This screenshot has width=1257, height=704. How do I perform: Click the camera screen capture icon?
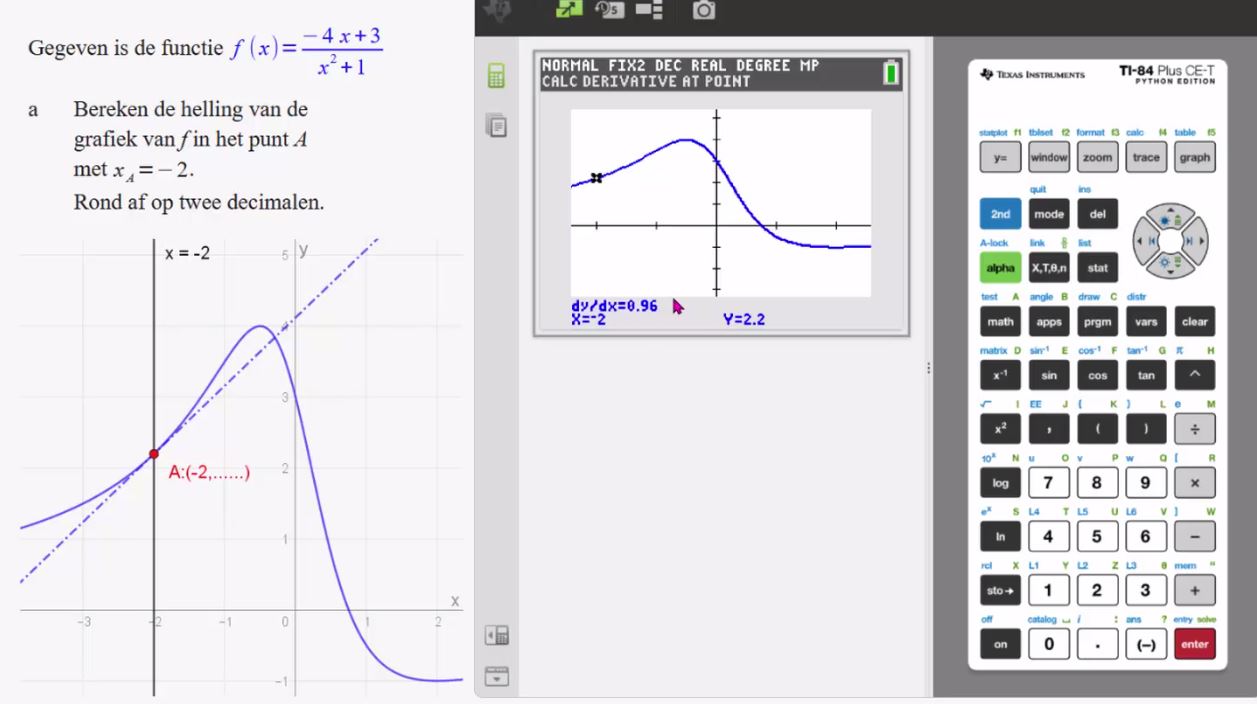click(704, 9)
